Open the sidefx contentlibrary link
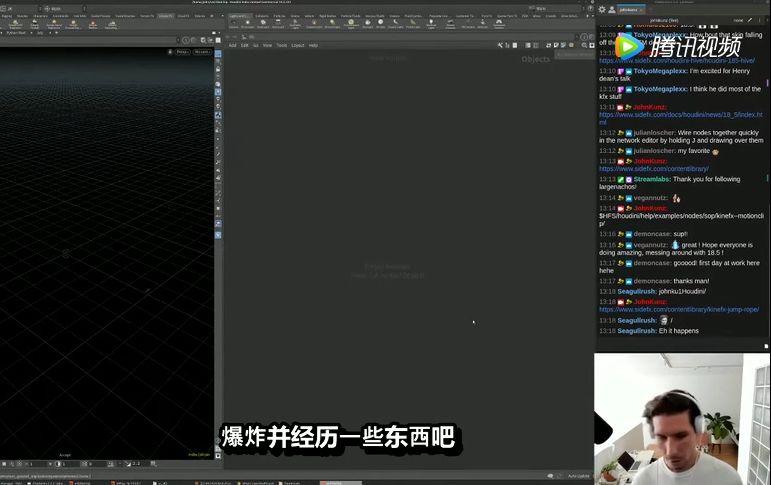 pyautogui.click(x=653, y=169)
